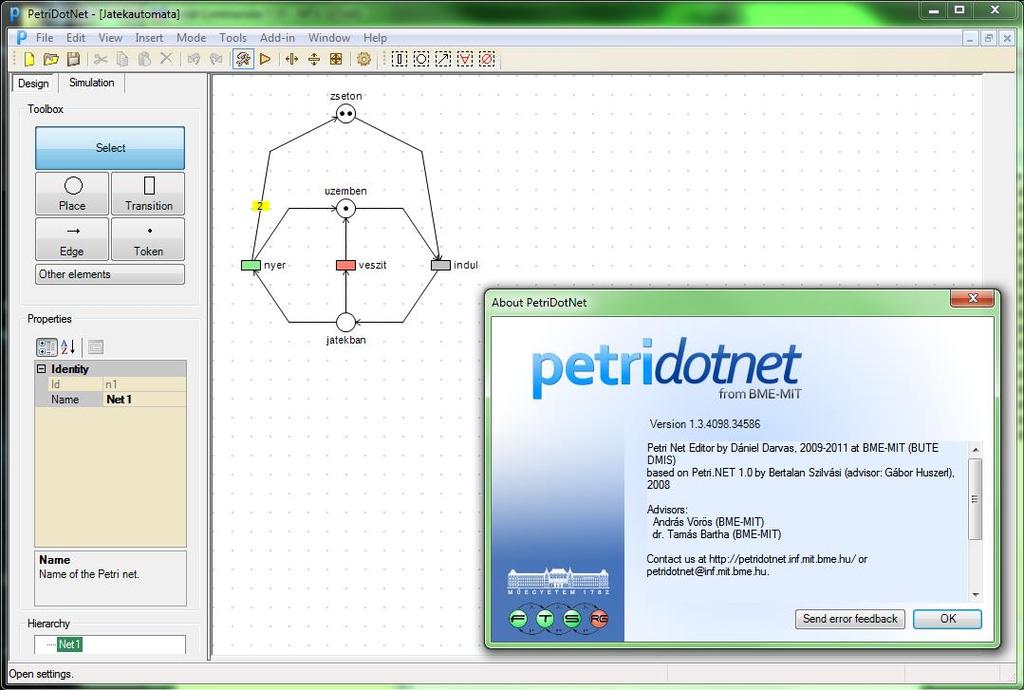Click the Name property value field

tap(144, 400)
